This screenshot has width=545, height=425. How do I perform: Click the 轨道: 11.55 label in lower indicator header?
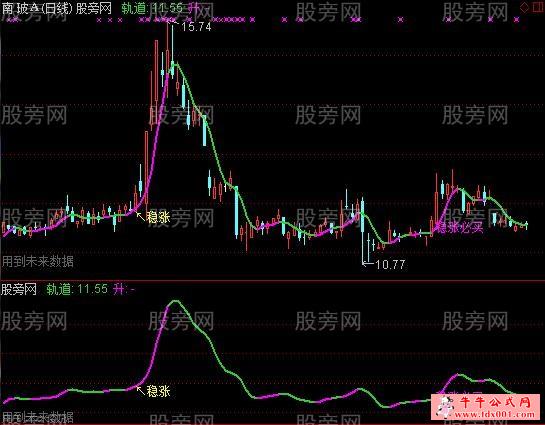point(77,289)
